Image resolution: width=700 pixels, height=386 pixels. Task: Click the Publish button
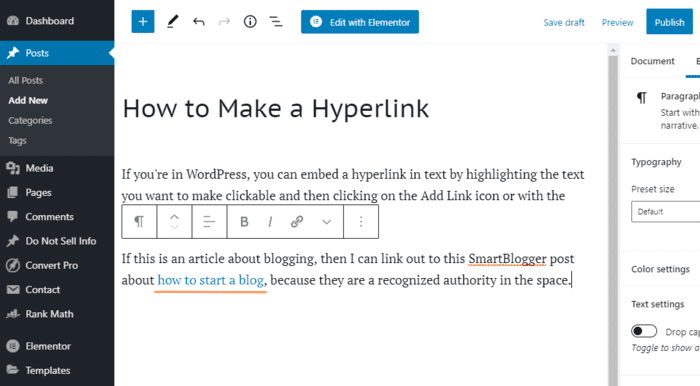click(x=669, y=22)
